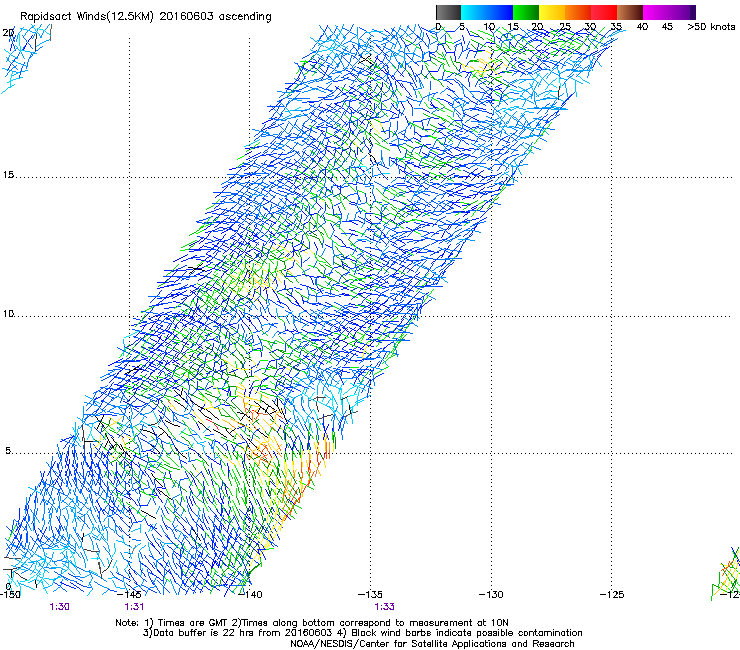Click legend tick label '25'
Viewport: 740px width, 650px height.
pos(565,26)
